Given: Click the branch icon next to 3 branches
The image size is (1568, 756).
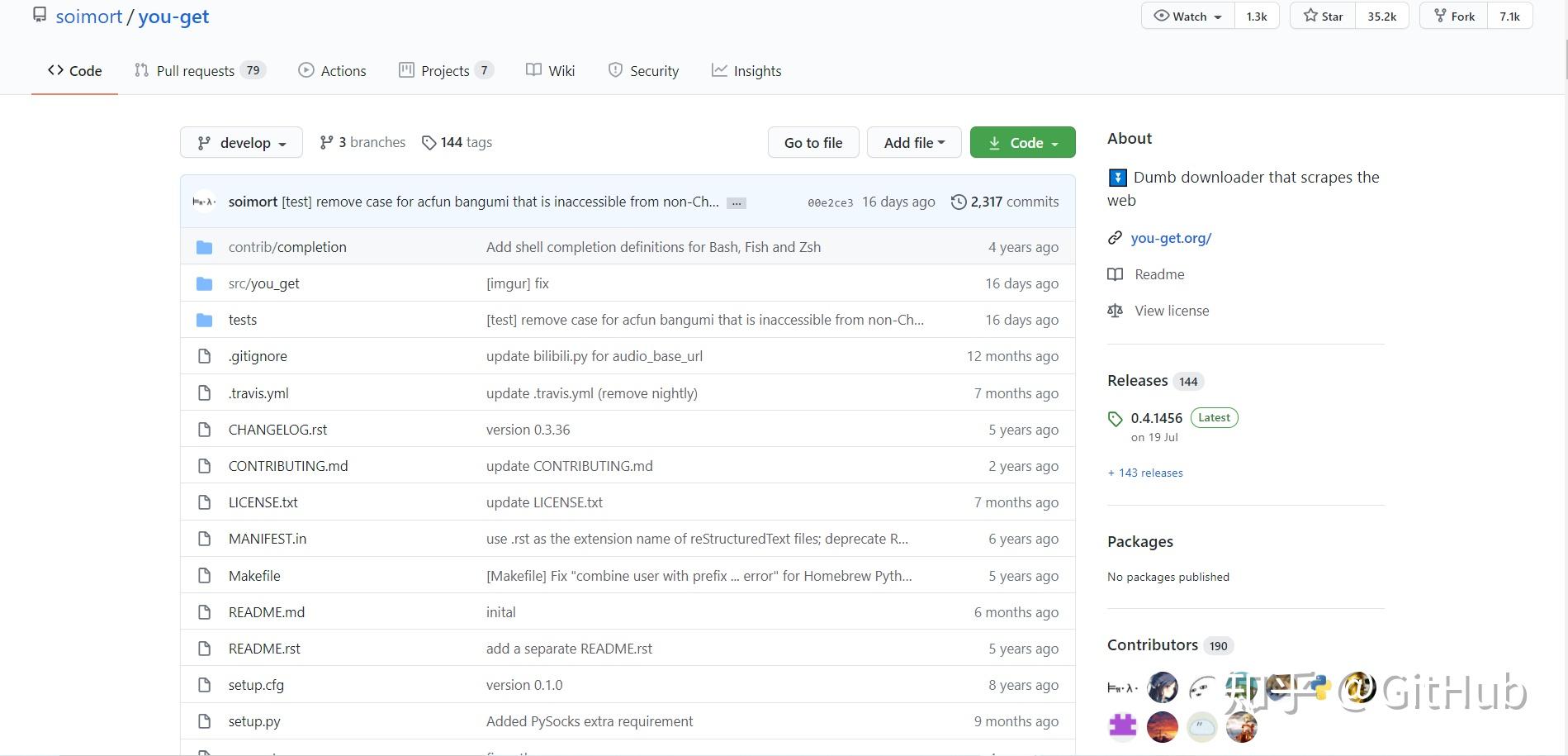Looking at the screenshot, I should click(325, 141).
